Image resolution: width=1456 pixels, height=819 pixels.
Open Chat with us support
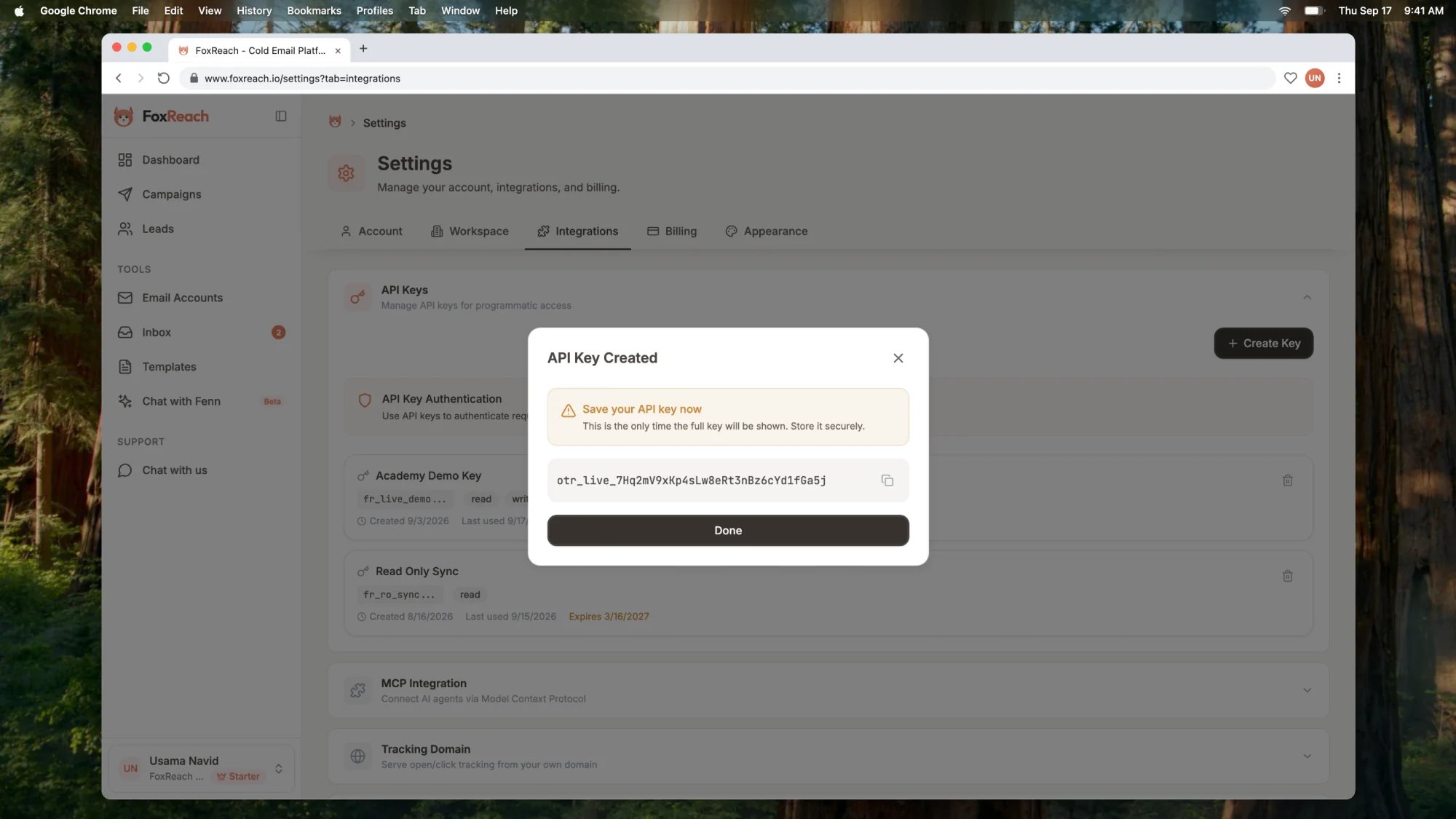pos(201,470)
